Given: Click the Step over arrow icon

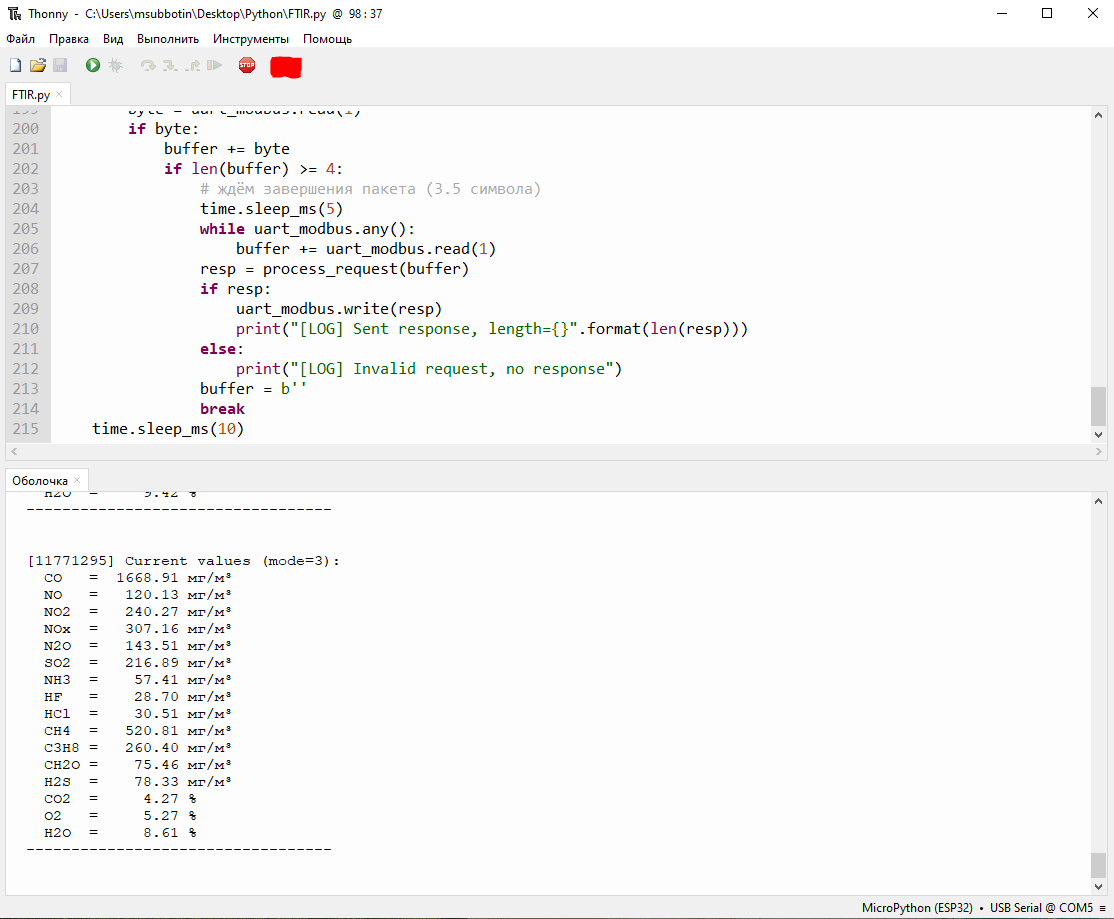Looking at the screenshot, I should point(148,66).
